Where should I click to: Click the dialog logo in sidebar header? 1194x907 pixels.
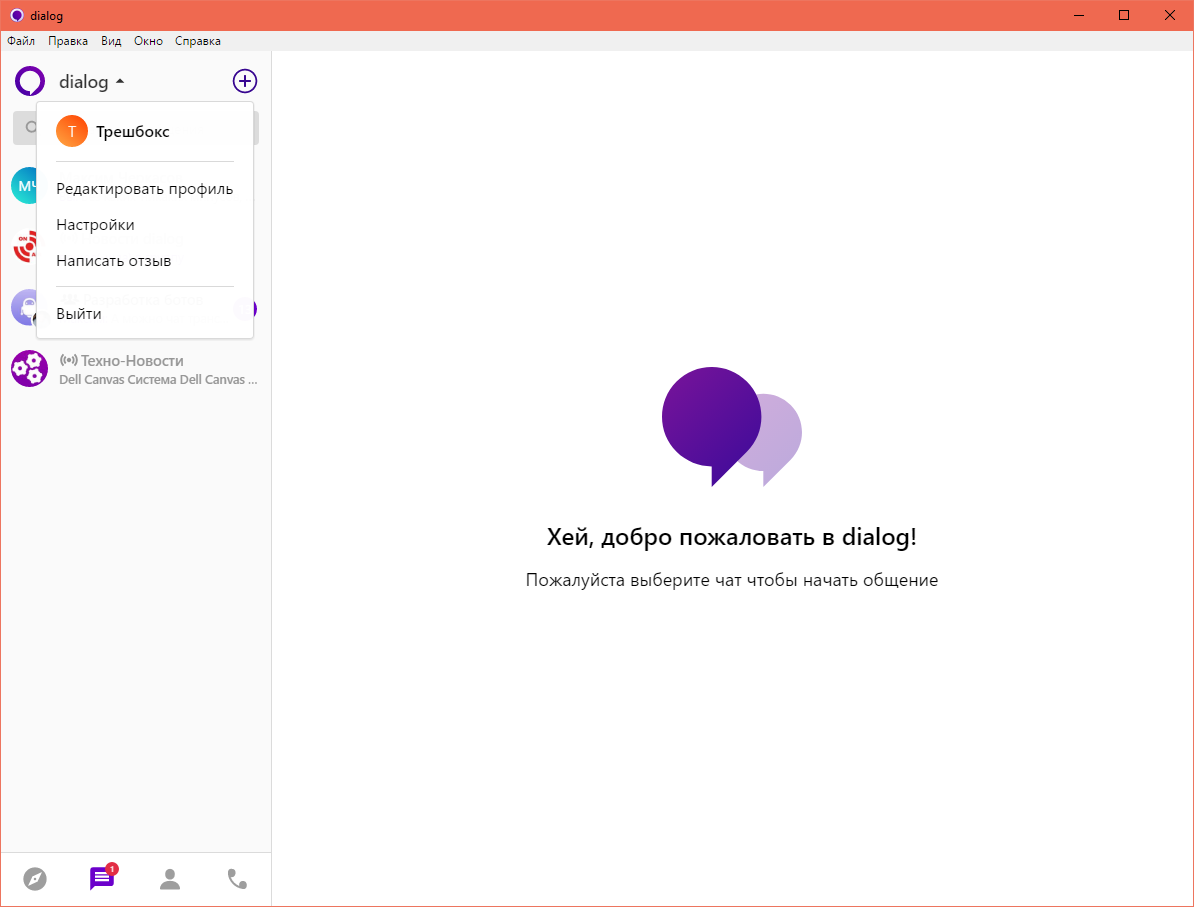pos(30,81)
